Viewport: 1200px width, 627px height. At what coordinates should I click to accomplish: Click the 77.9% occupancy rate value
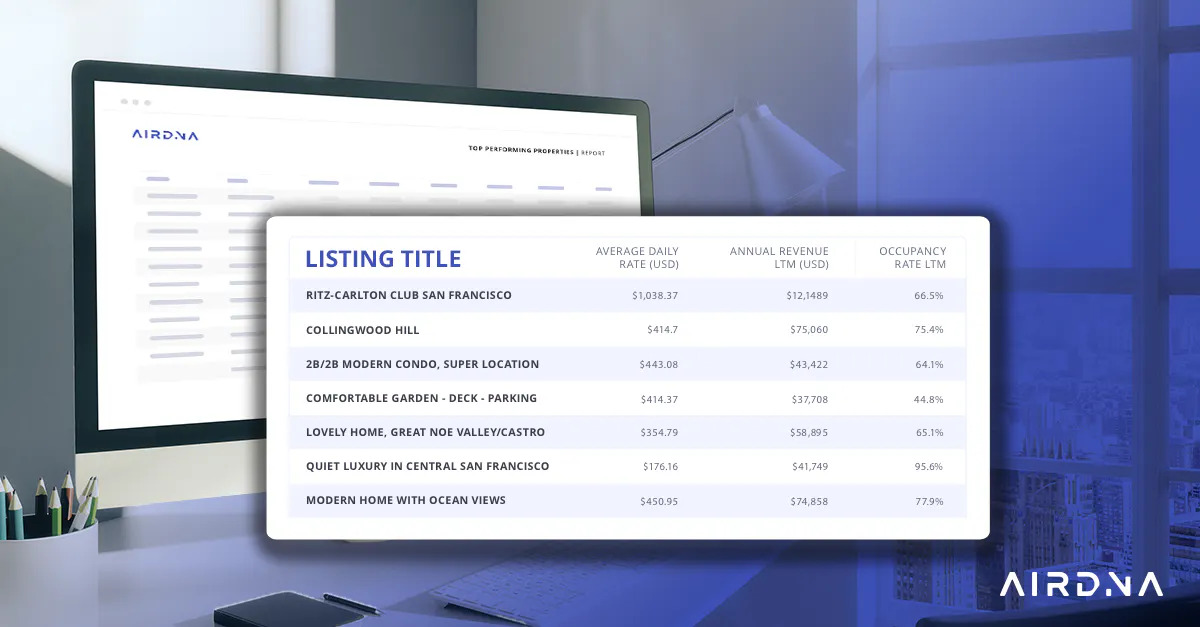[x=930, y=500]
